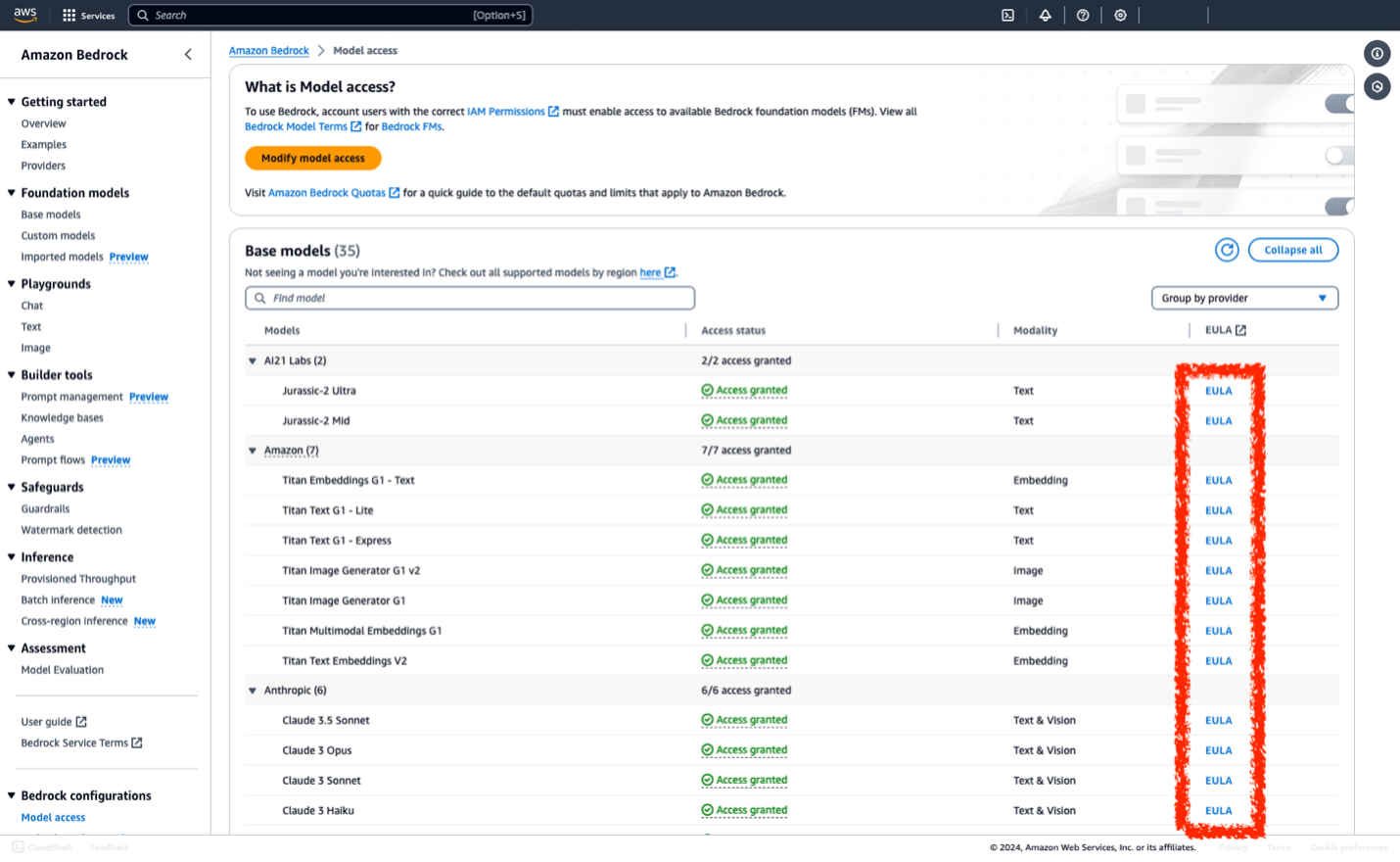Screen dimensions: 1400x862
Task: Click the magnifier icon in Find model box
Action: pos(258,298)
